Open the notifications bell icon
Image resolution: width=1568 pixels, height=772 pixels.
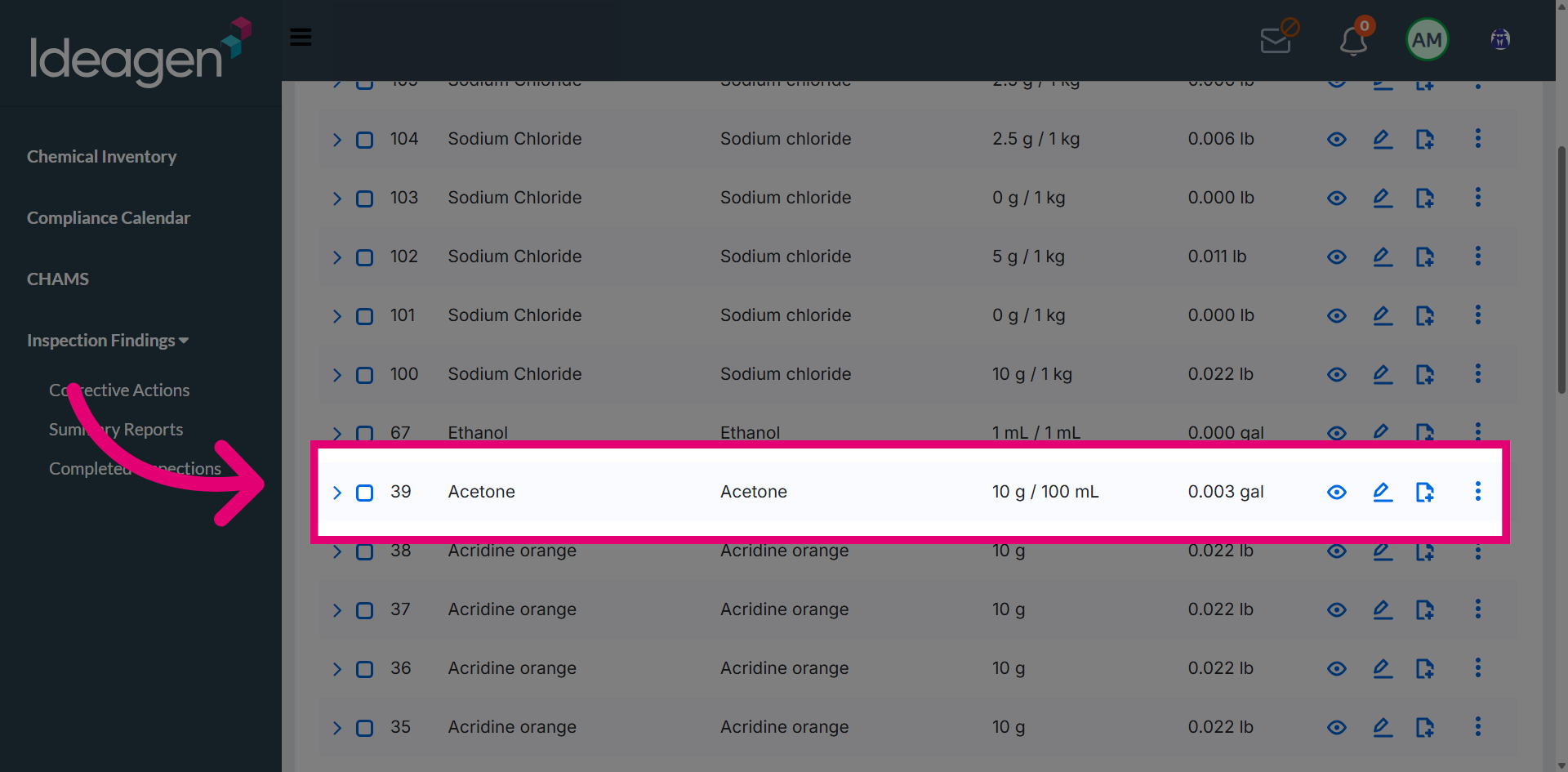click(x=1354, y=38)
